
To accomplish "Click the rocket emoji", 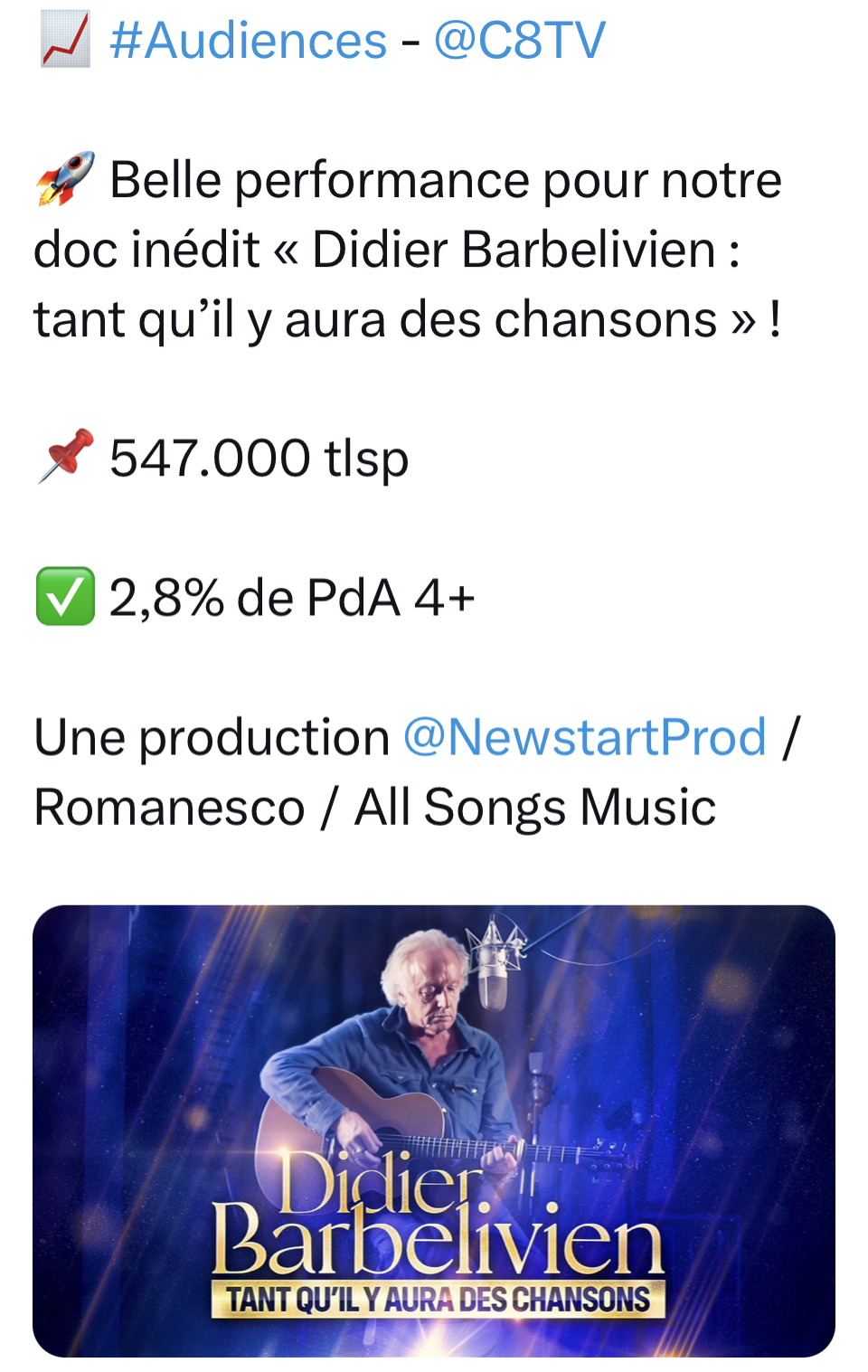I will coord(65,179).
